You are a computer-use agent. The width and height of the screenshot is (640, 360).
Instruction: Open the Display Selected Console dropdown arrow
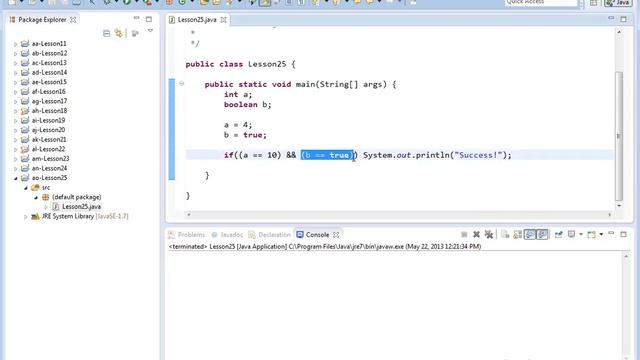pos(581,234)
